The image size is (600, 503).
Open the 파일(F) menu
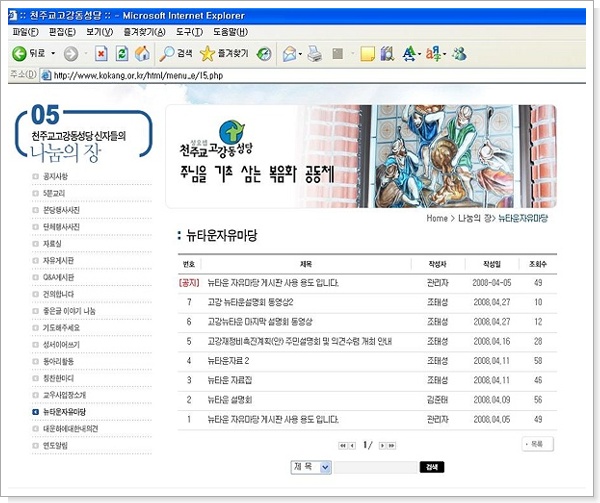(25, 32)
